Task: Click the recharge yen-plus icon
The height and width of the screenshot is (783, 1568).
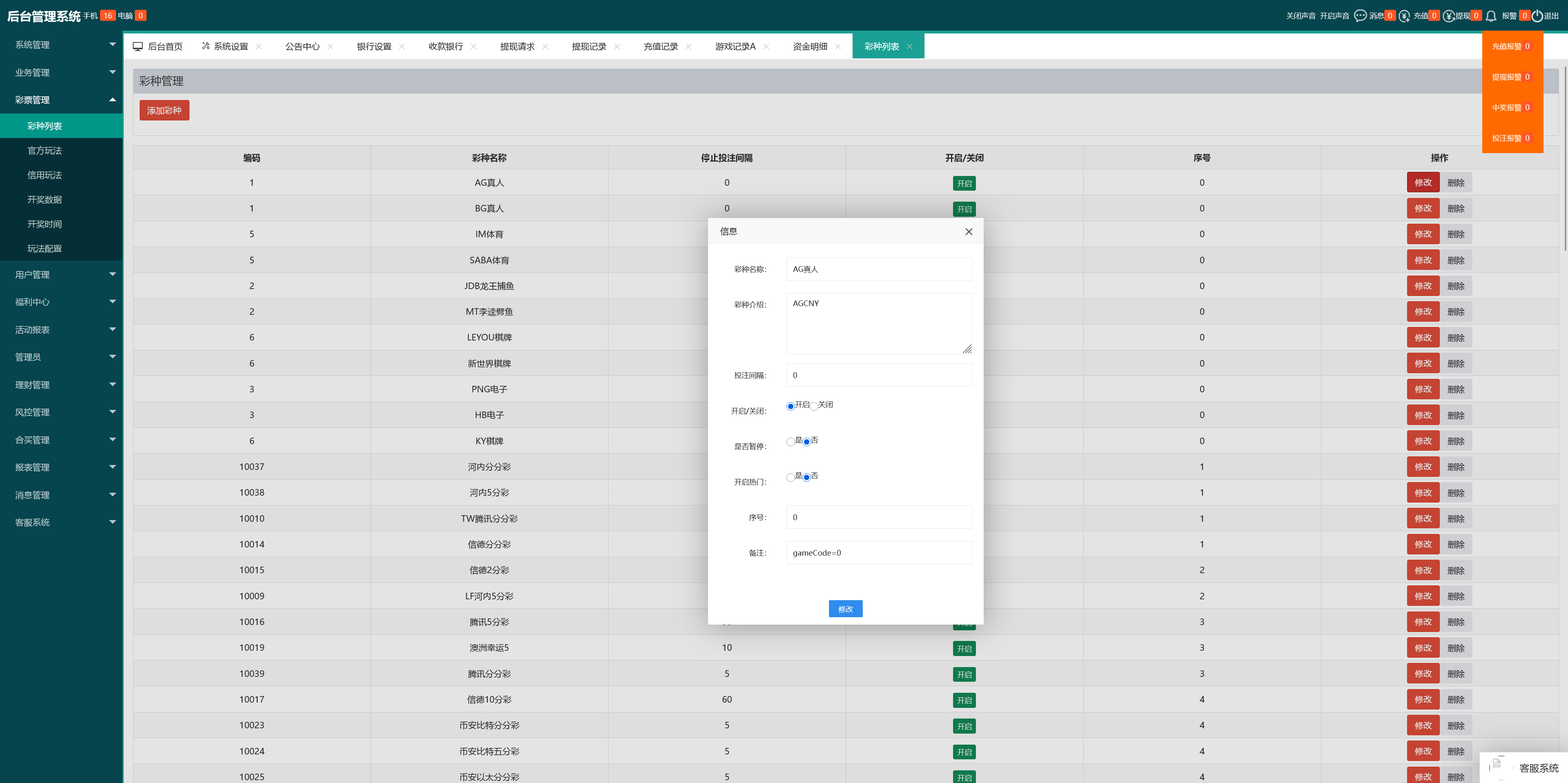Action: pos(1404,16)
